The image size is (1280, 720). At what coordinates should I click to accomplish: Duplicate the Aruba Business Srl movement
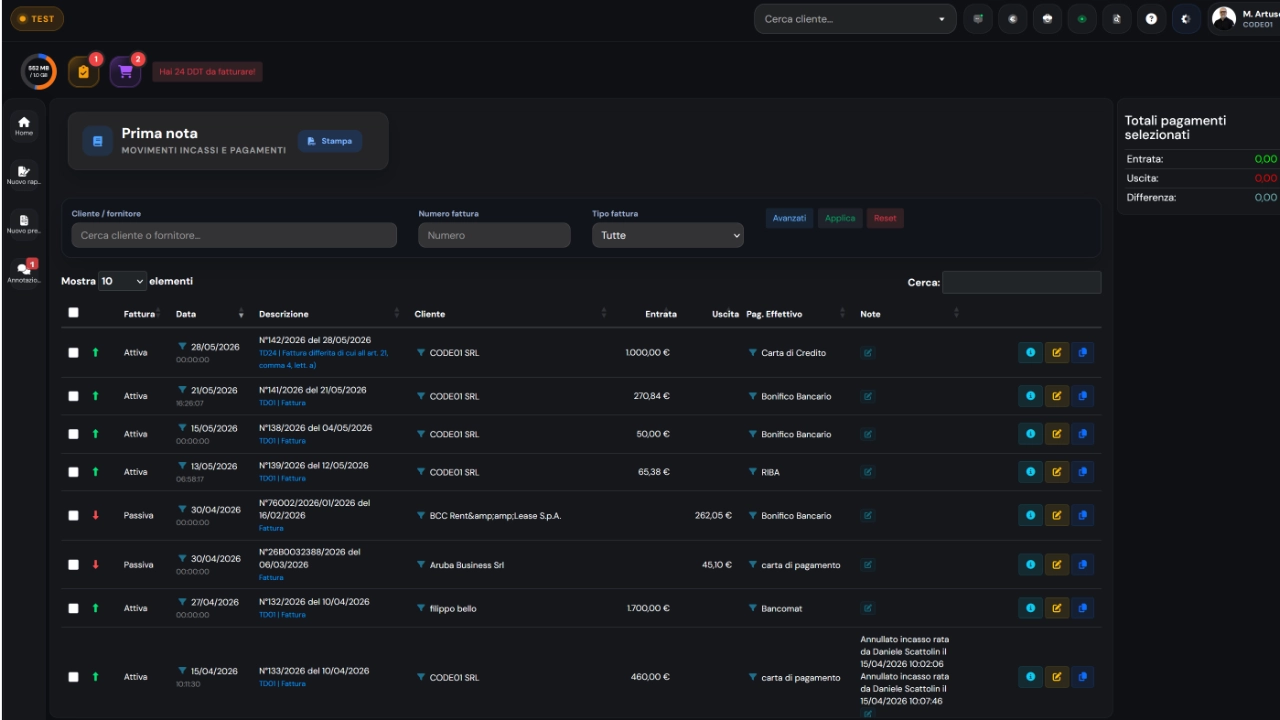pos(1083,565)
